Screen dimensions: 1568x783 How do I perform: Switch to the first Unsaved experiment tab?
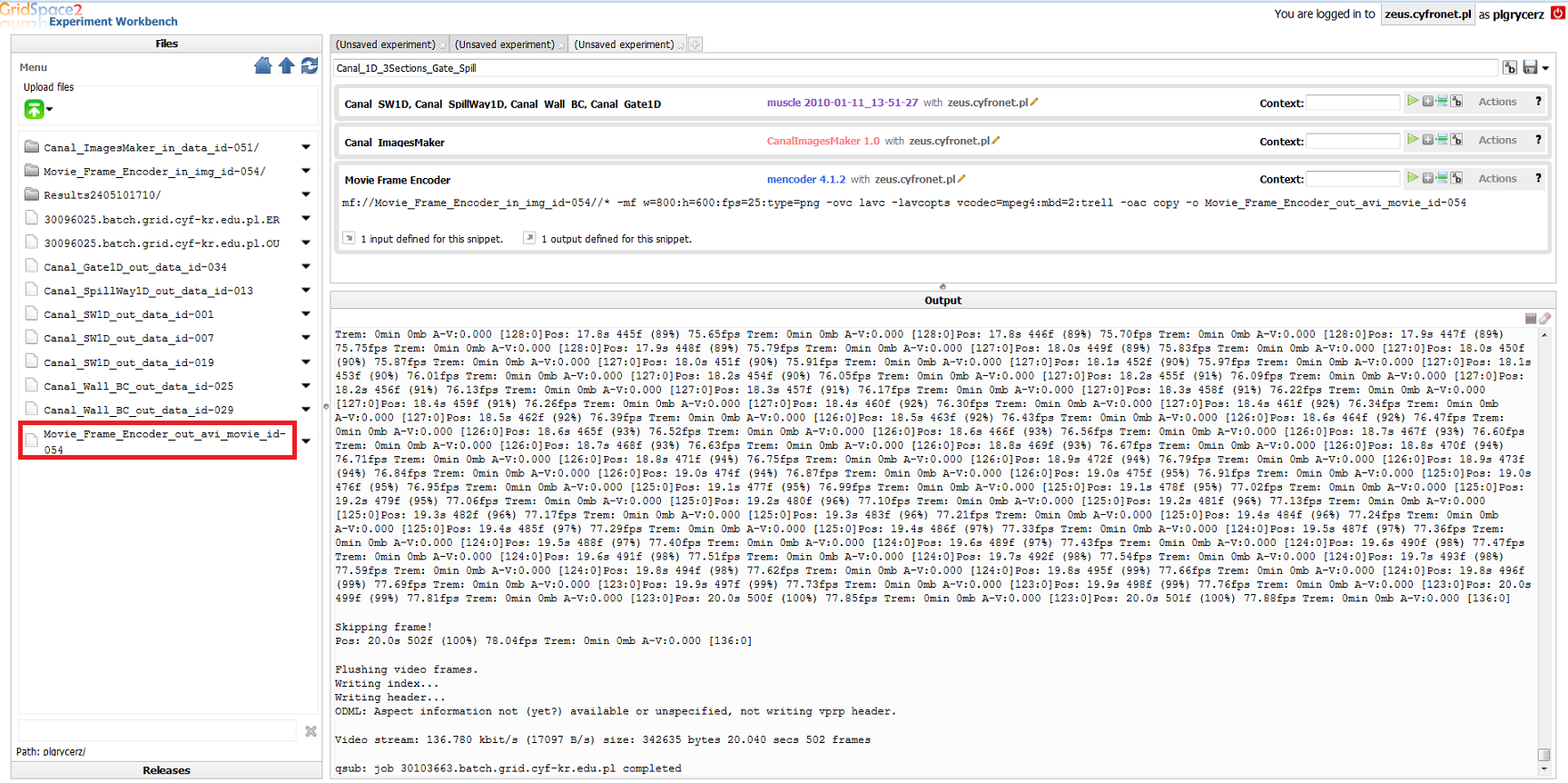click(x=386, y=45)
